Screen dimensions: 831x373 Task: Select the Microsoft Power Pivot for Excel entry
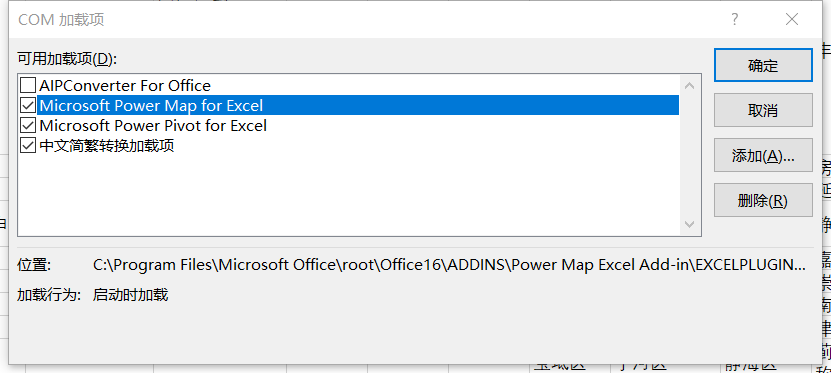pos(153,126)
